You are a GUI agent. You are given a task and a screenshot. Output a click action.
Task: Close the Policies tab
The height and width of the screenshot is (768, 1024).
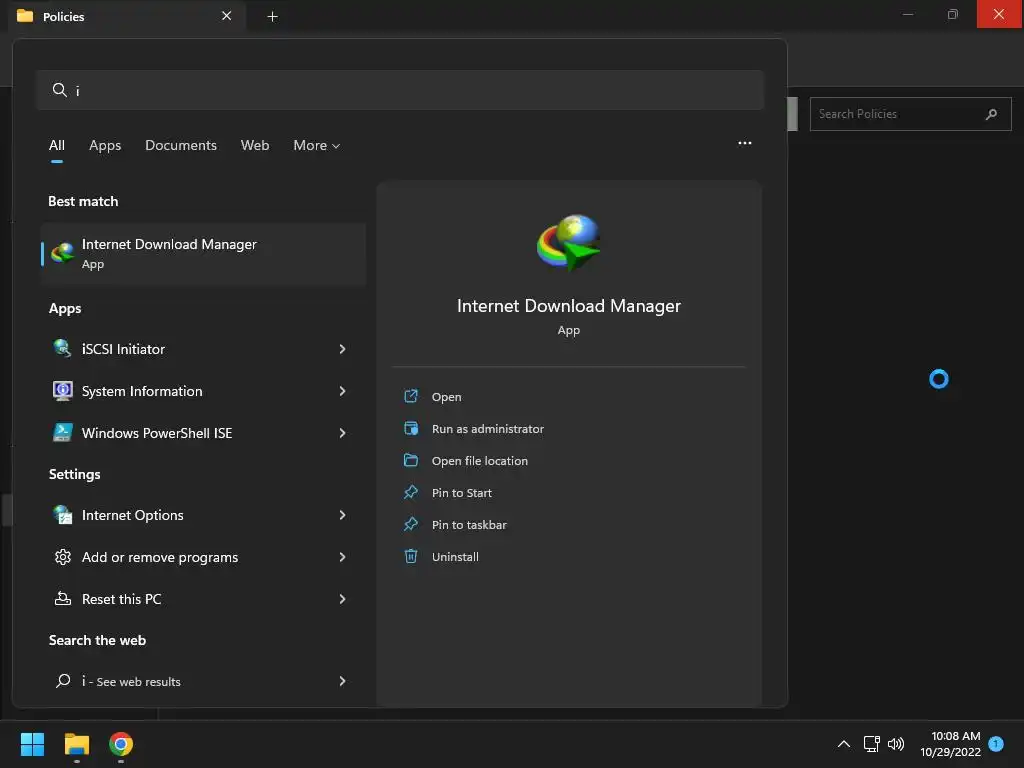point(227,16)
